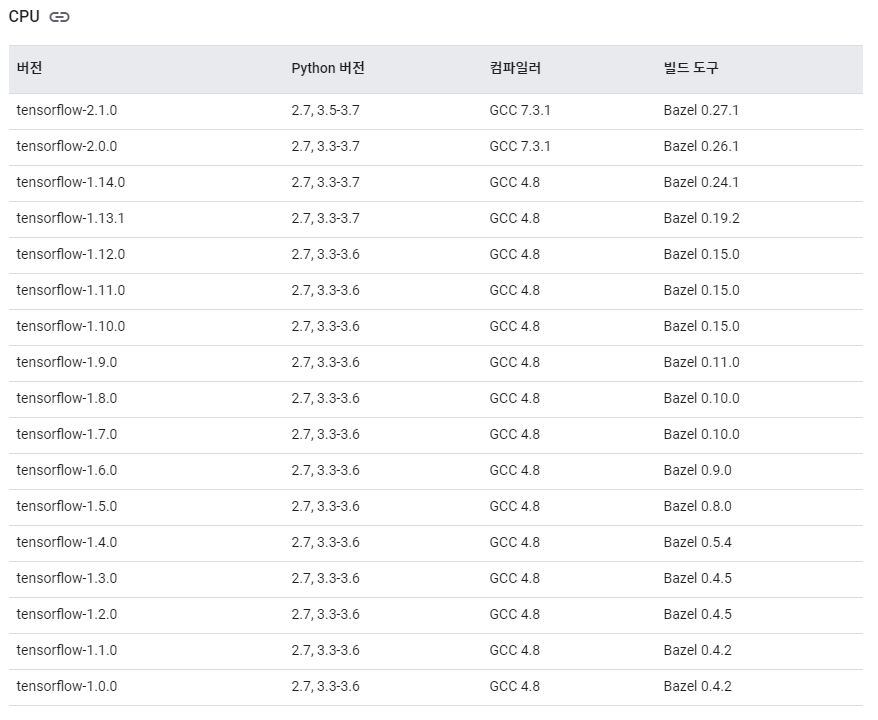
Task: Click the Python 버전 column header
Action: (x=328, y=68)
